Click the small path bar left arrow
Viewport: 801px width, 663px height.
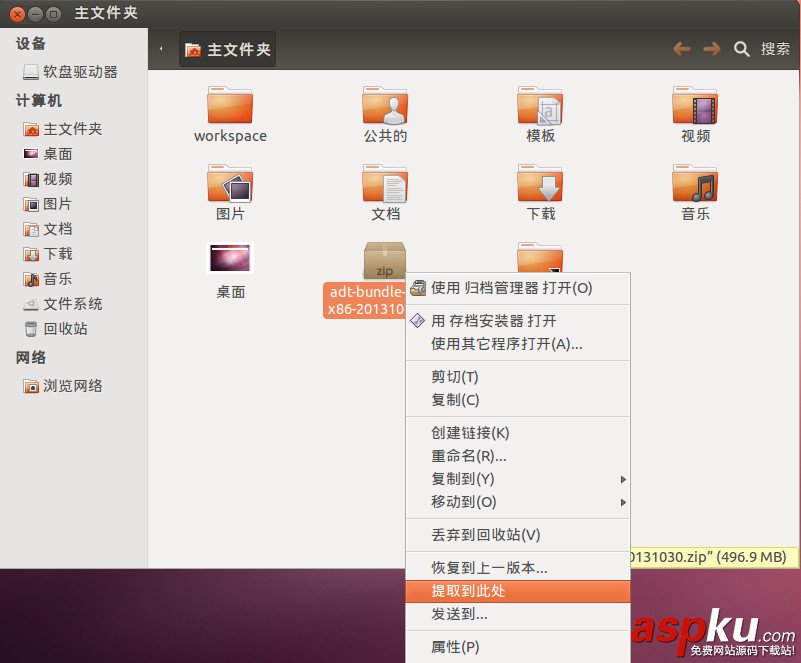coord(161,49)
